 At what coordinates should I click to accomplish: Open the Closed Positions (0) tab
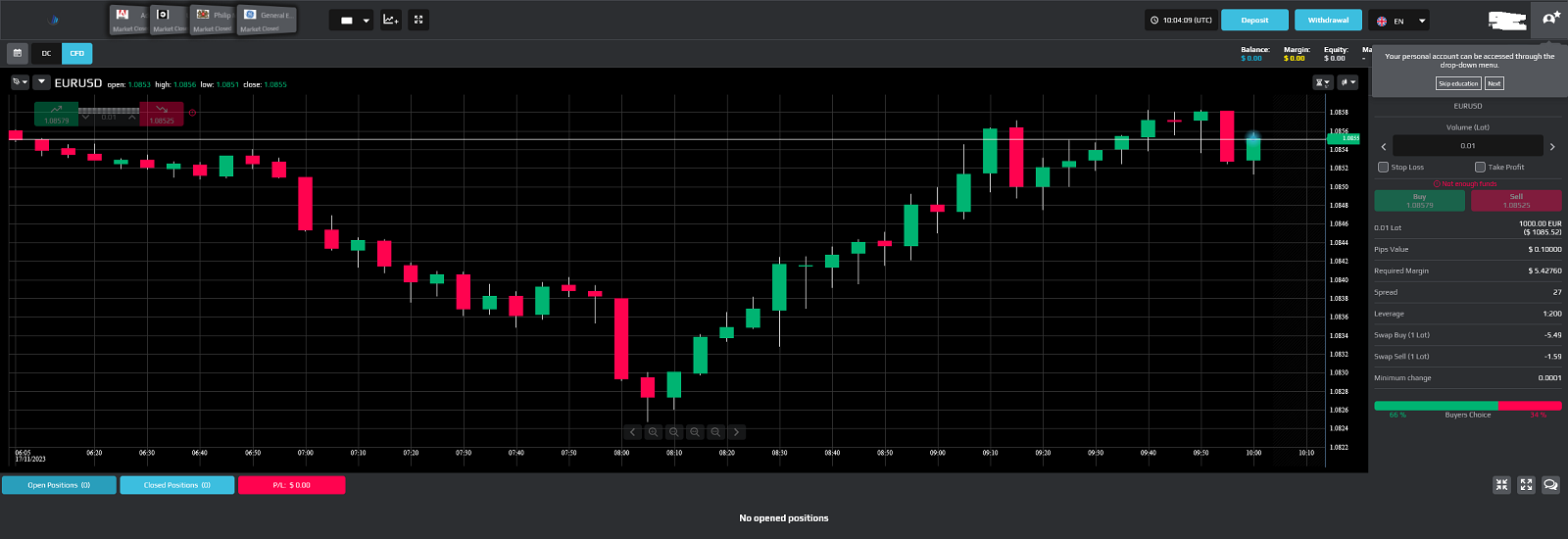177,485
